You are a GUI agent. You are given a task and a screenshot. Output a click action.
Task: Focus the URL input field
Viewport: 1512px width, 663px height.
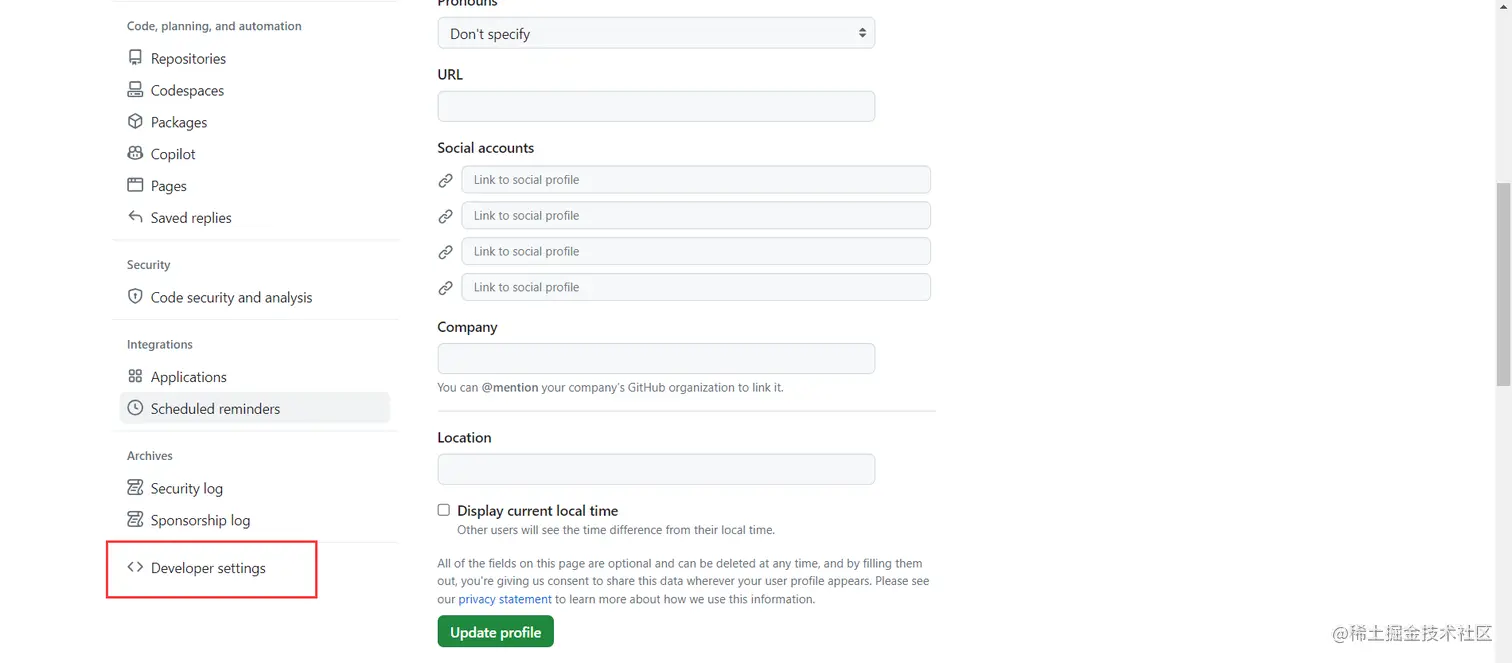click(x=656, y=106)
